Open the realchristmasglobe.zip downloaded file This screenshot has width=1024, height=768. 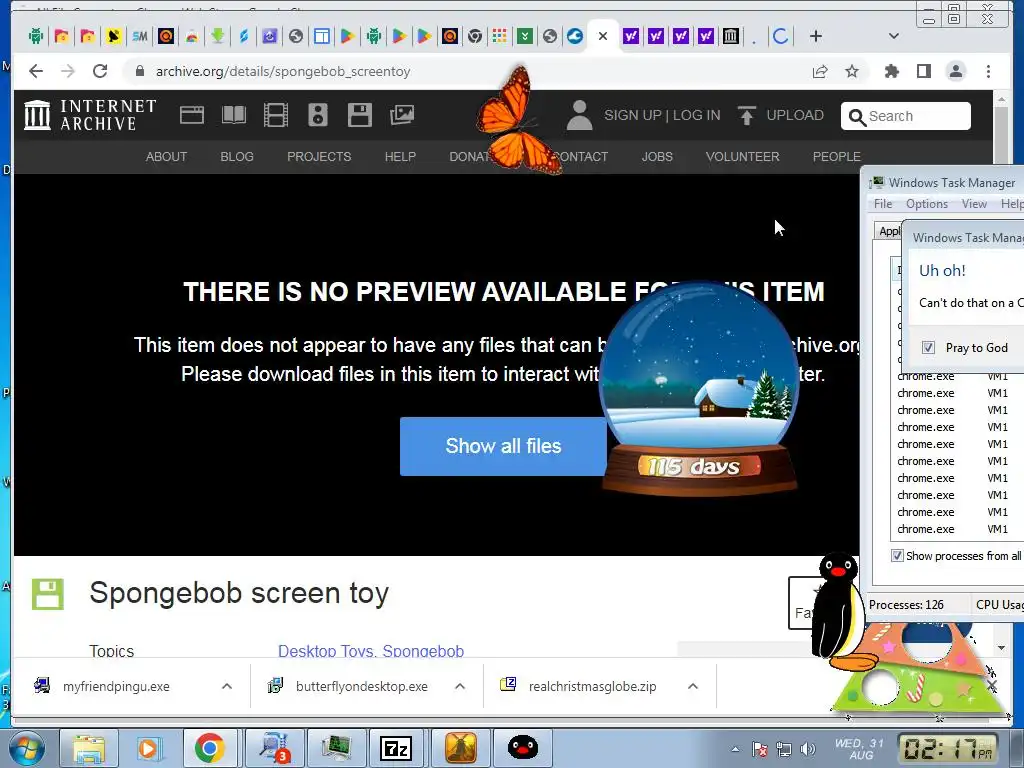point(592,686)
